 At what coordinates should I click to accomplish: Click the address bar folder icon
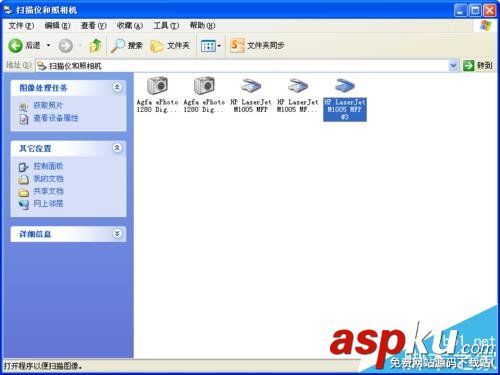[x=42, y=66]
